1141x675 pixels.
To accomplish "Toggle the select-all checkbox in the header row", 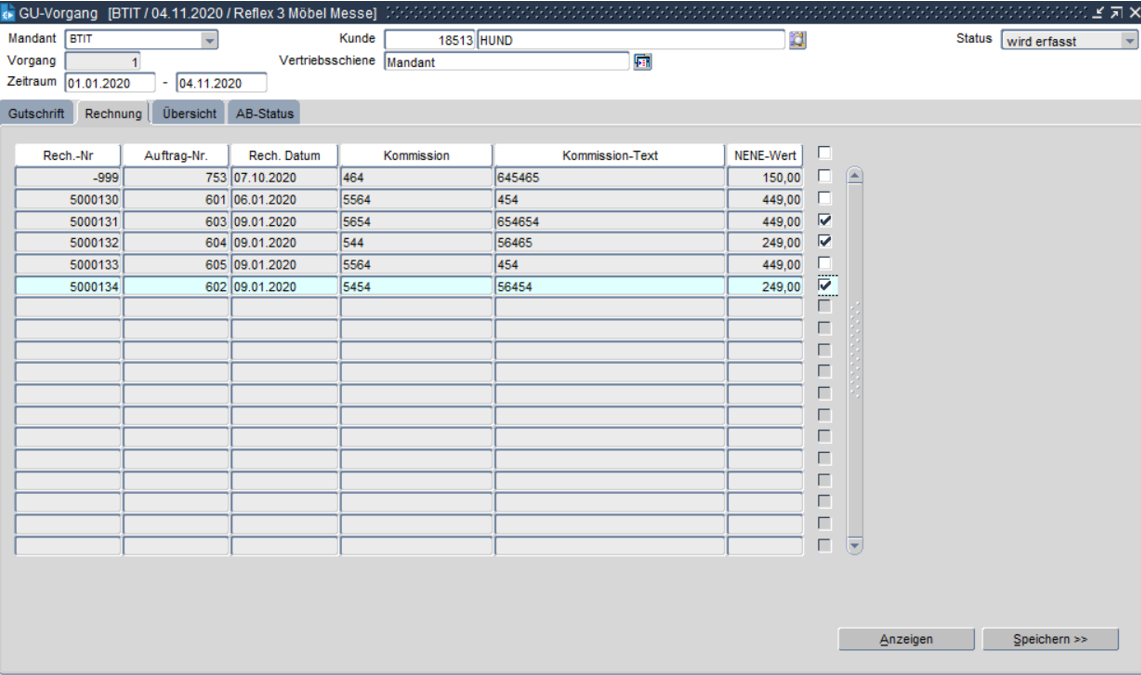I will pyautogui.click(x=824, y=153).
